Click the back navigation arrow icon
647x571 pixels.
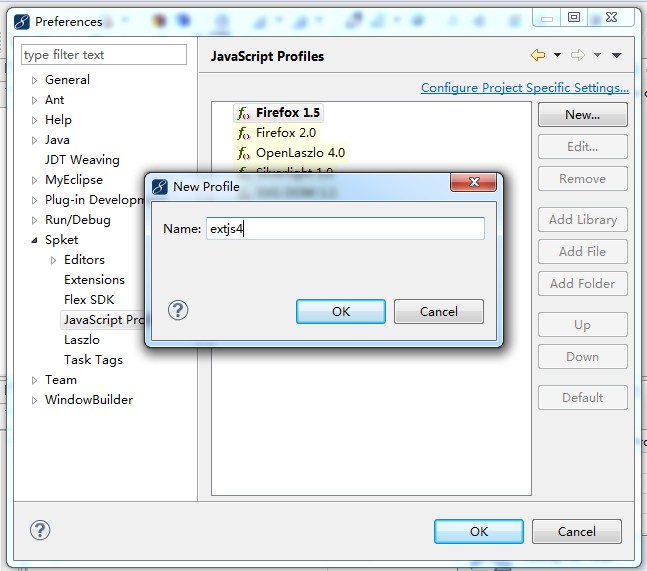point(538,54)
